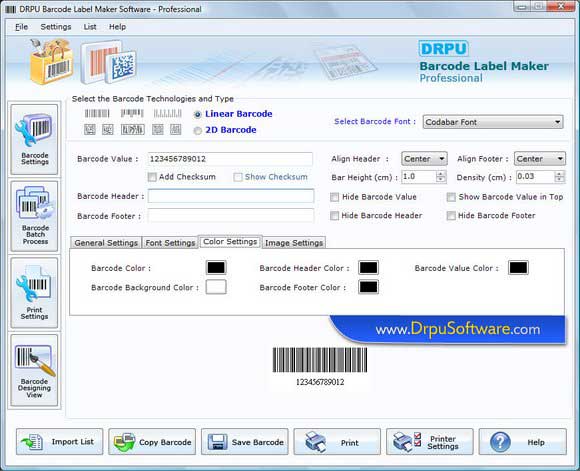The width and height of the screenshot is (580, 471).
Task: Click the wide 2D barcode sample icon
Action: (x=132, y=129)
